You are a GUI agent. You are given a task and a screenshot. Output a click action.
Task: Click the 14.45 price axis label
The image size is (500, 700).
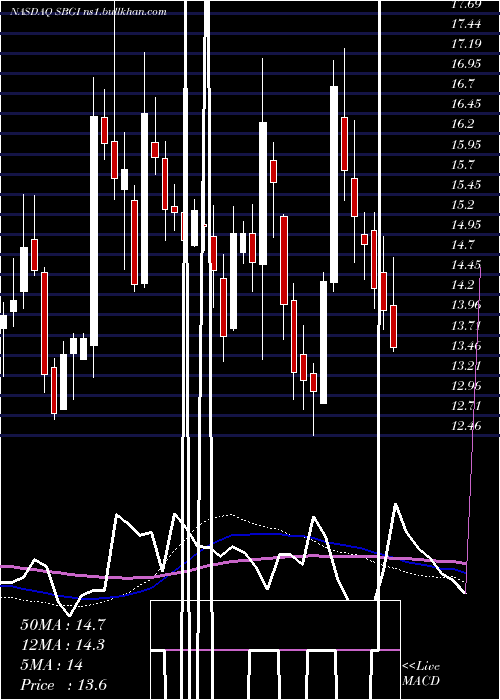tap(466, 265)
